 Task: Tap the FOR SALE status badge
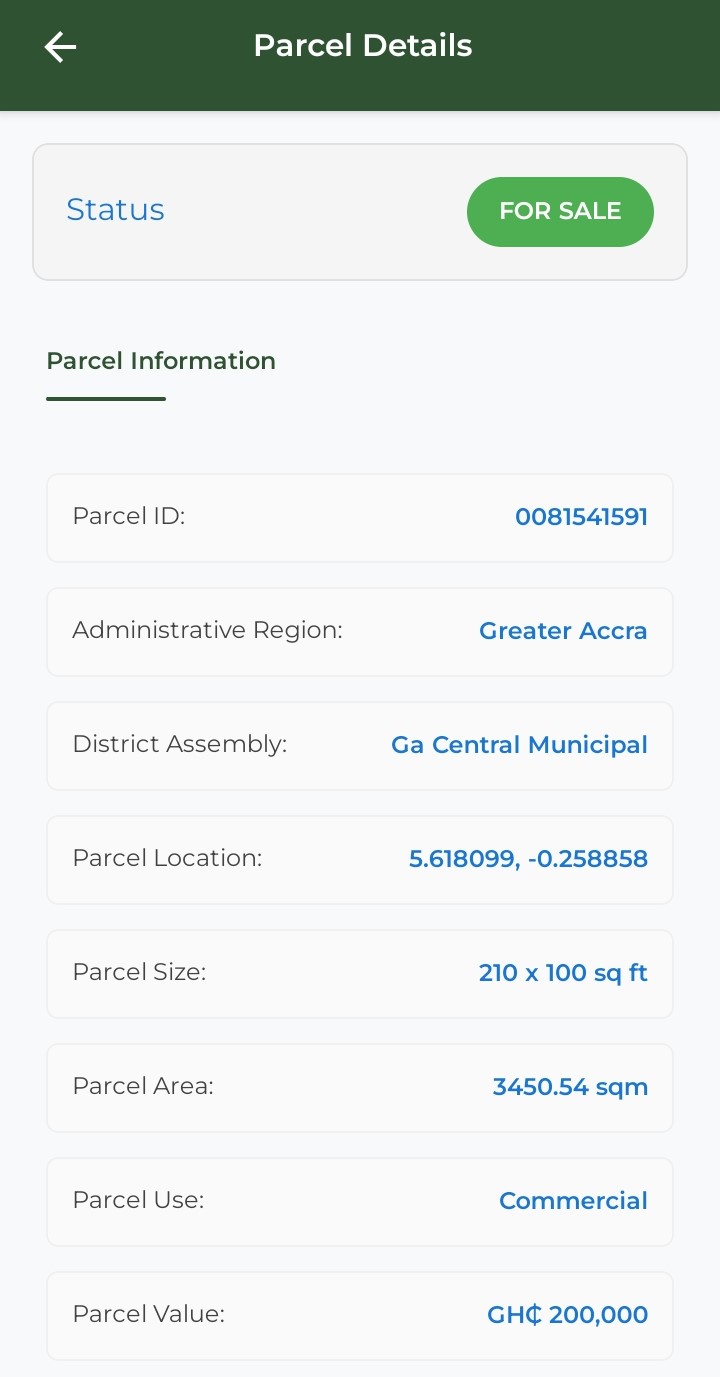click(x=560, y=211)
